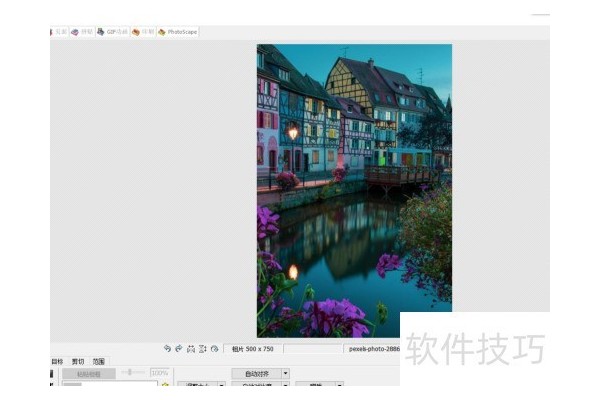
Task: Click the 相片 500 x 750 status text
Action: pyautogui.click(x=253, y=349)
